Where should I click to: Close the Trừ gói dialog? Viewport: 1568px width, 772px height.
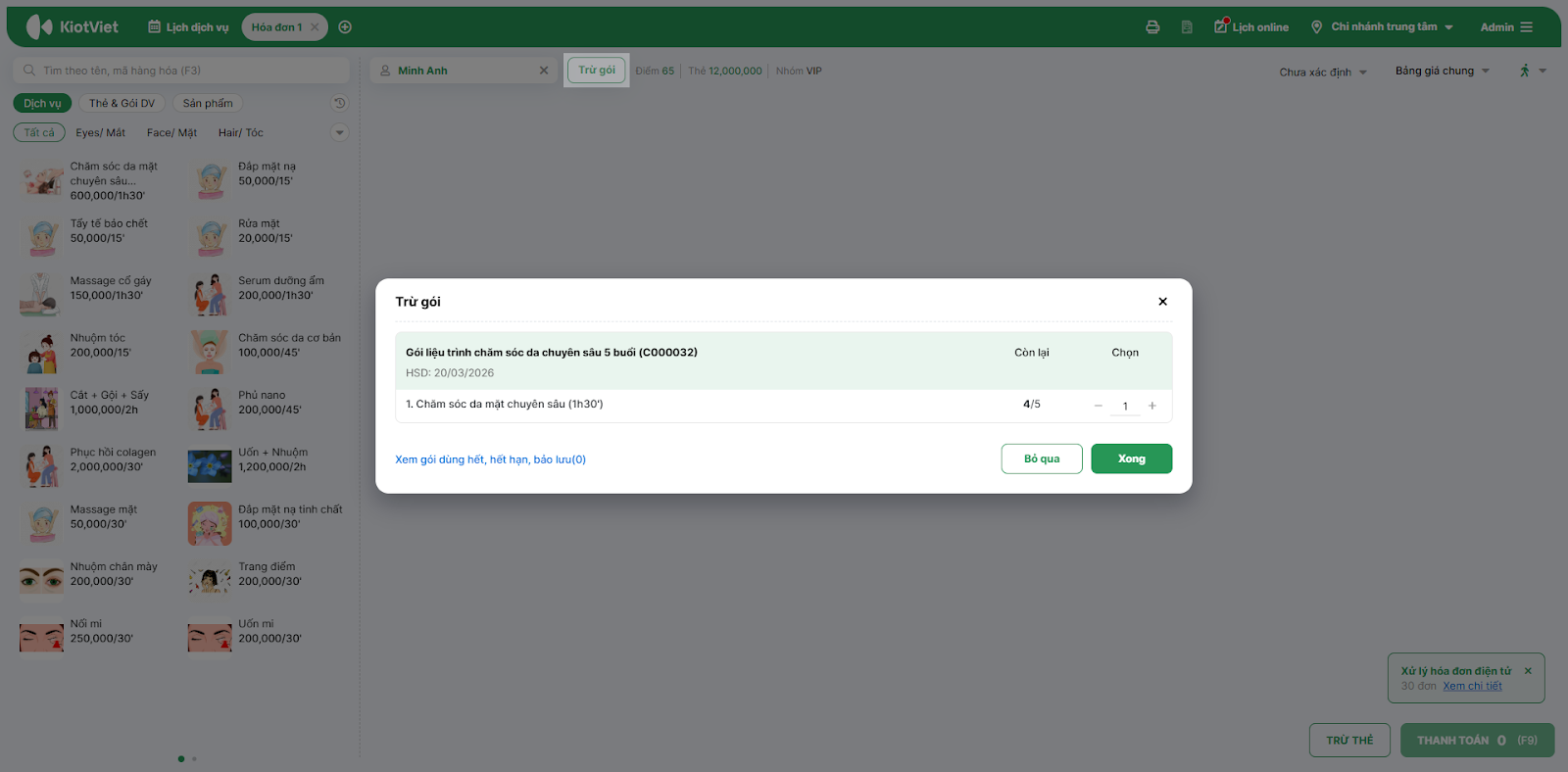tap(1162, 302)
